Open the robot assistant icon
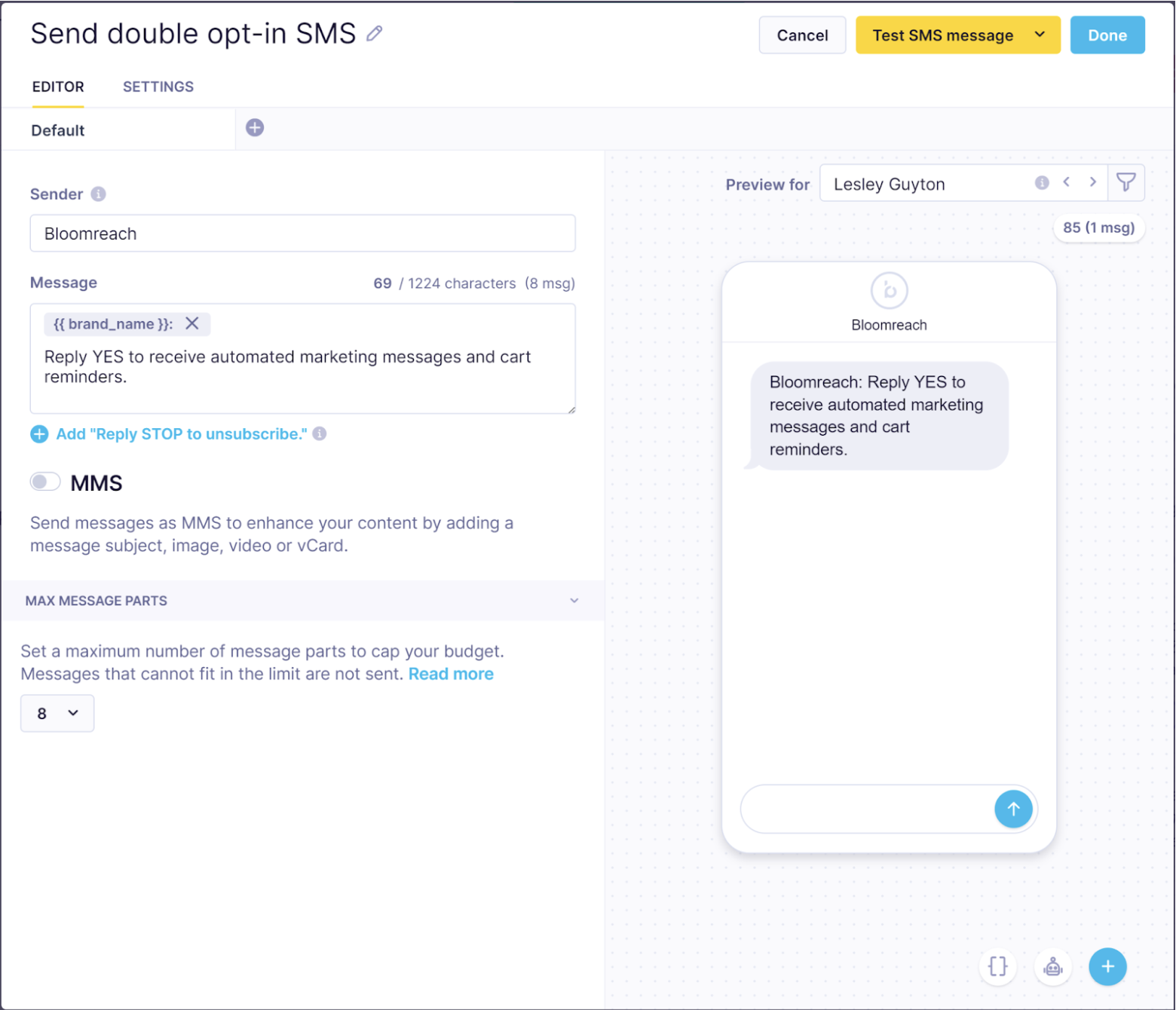Viewport: 1176px width, 1010px height. (1052, 966)
